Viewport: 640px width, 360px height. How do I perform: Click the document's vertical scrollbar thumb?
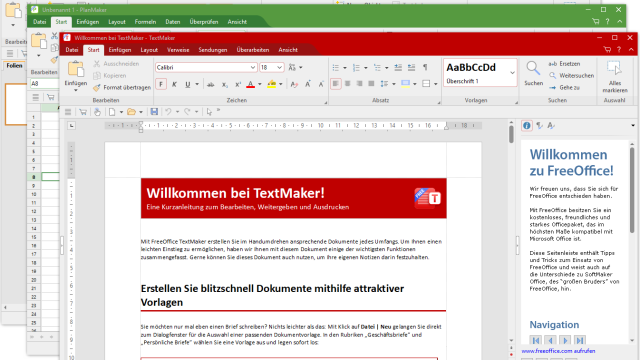click(x=511, y=134)
